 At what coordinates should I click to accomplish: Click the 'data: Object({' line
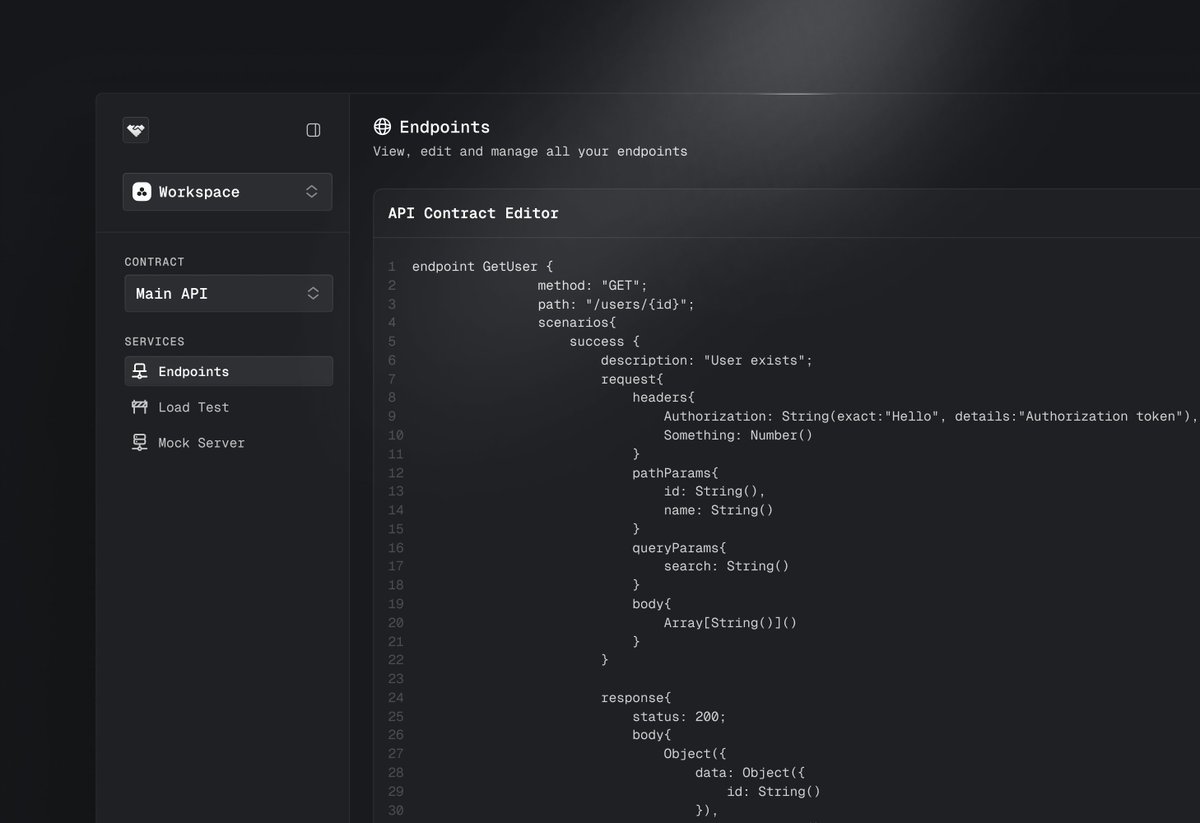750,773
